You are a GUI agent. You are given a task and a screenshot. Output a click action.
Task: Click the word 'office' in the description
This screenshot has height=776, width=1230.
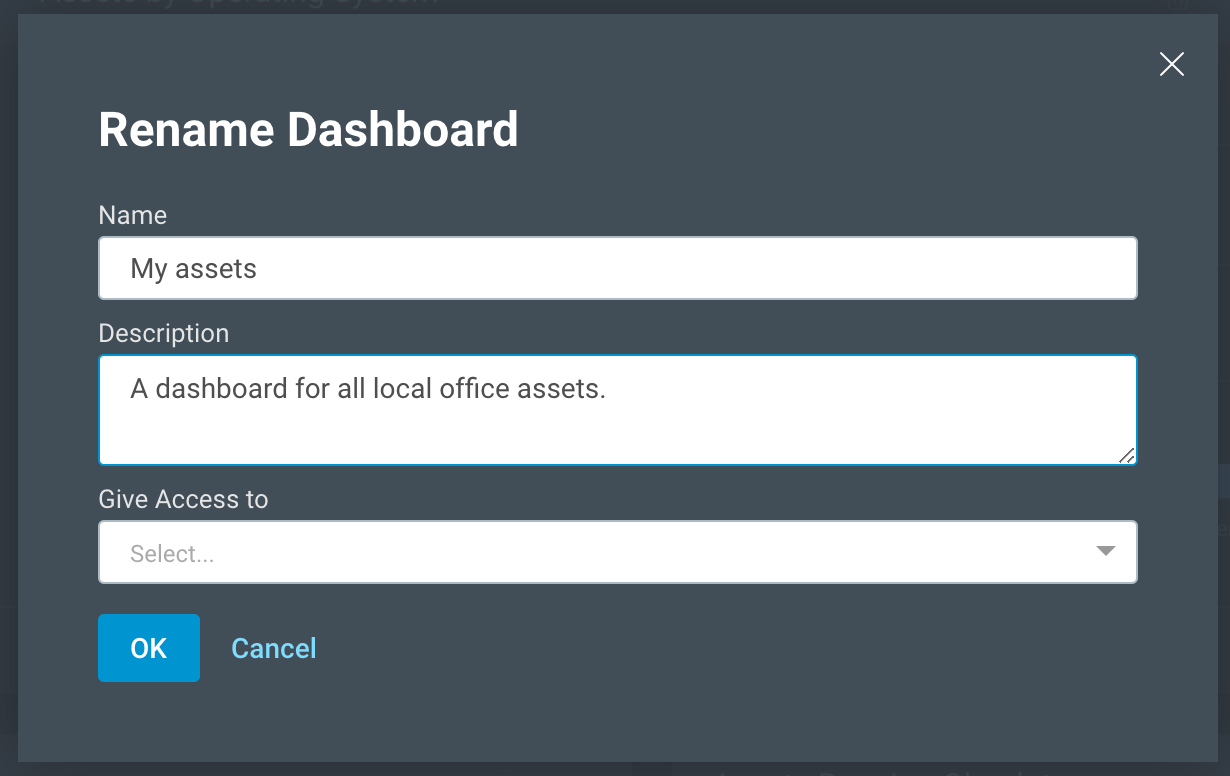pyautogui.click(x=474, y=388)
